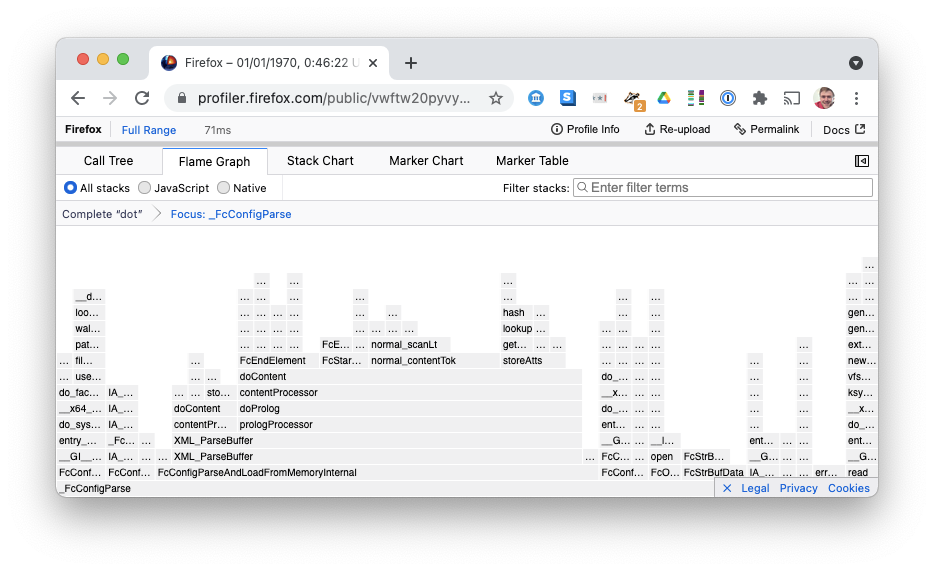934x571 pixels.
Task: Select the FcStrBufData flame bar
Action: tap(714, 472)
